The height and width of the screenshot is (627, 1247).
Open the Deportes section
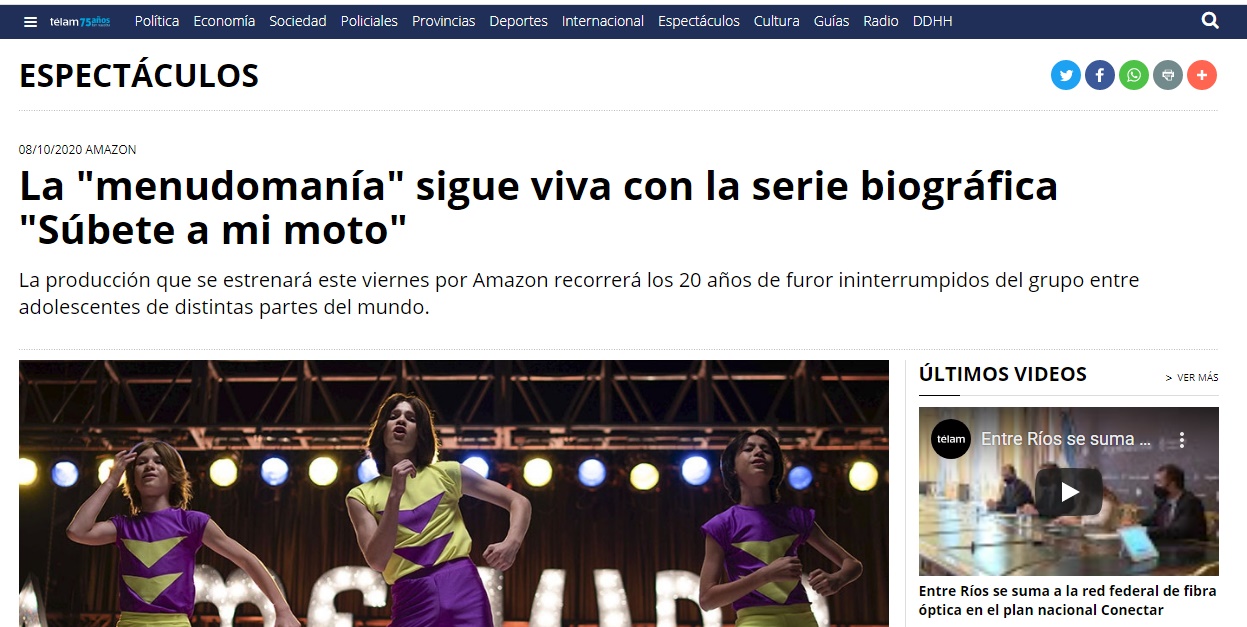point(518,21)
